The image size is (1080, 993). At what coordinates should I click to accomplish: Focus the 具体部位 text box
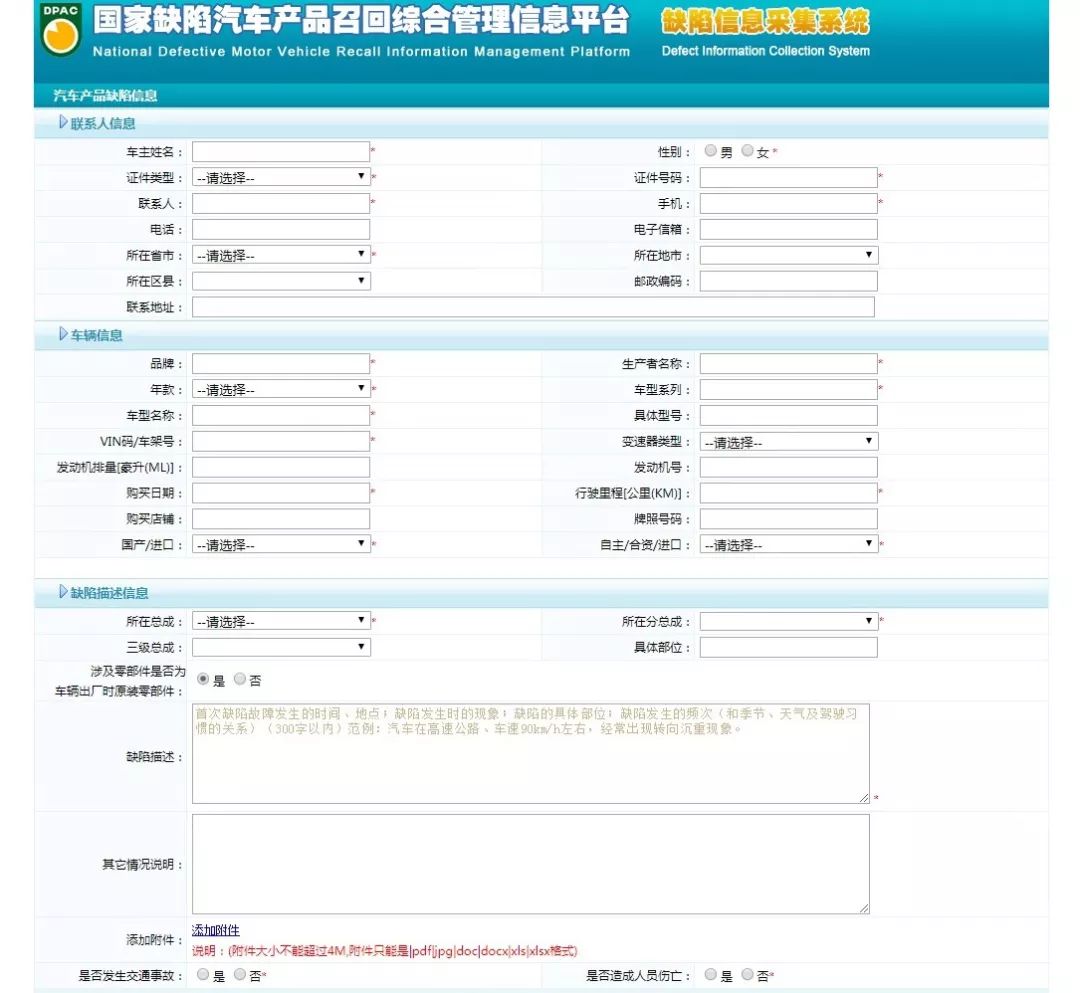[x=789, y=647]
